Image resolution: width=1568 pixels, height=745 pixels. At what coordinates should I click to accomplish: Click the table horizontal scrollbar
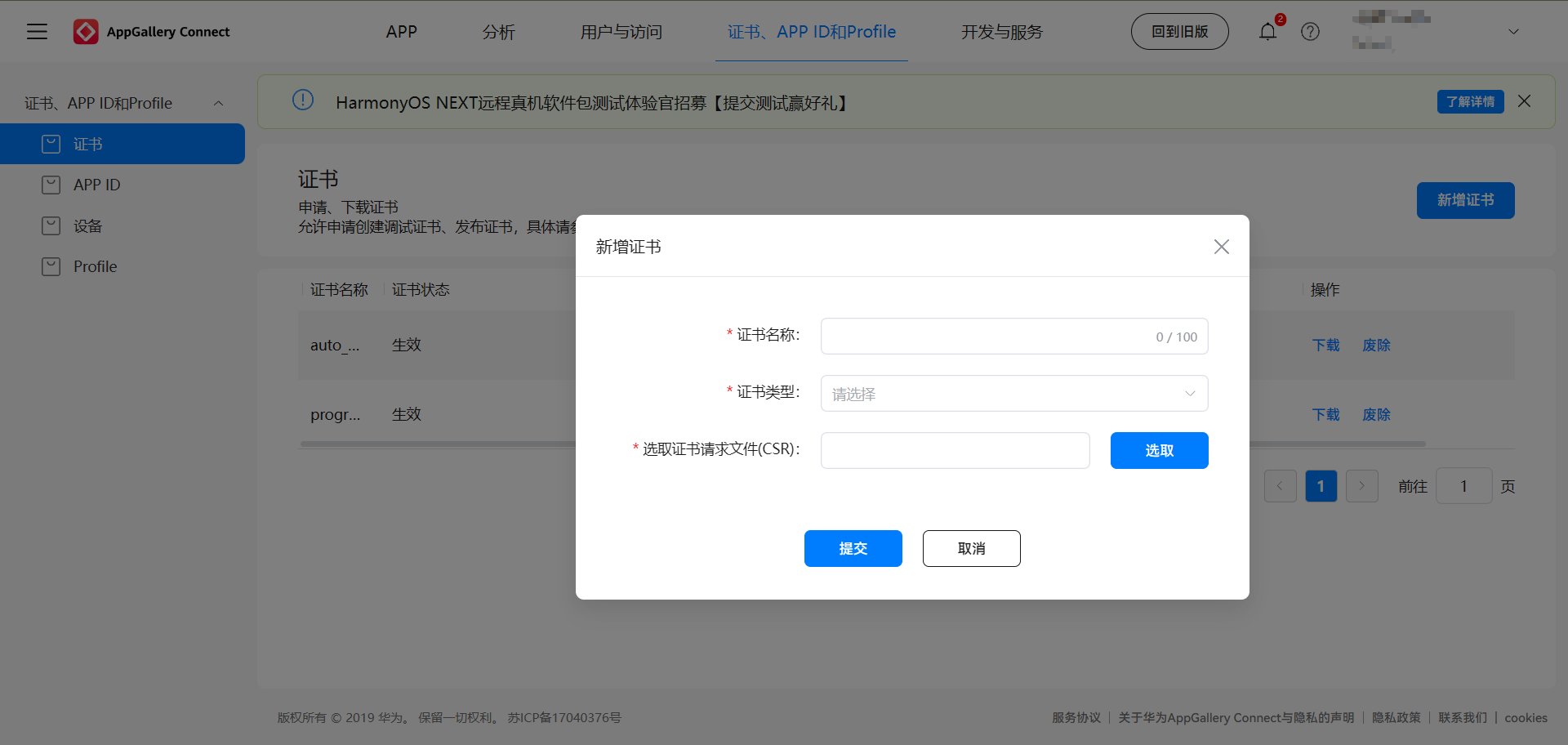[x=863, y=444]
